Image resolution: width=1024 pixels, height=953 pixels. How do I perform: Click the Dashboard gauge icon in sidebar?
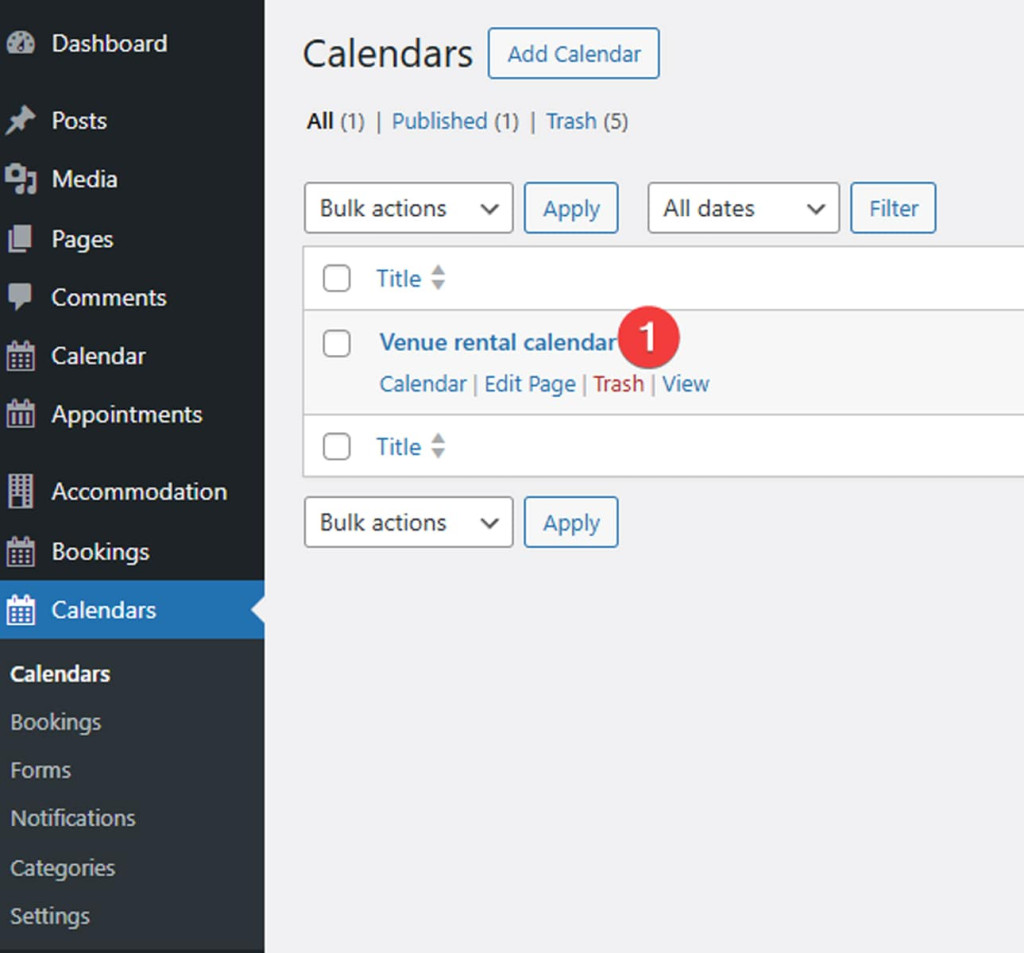[20, 44]
